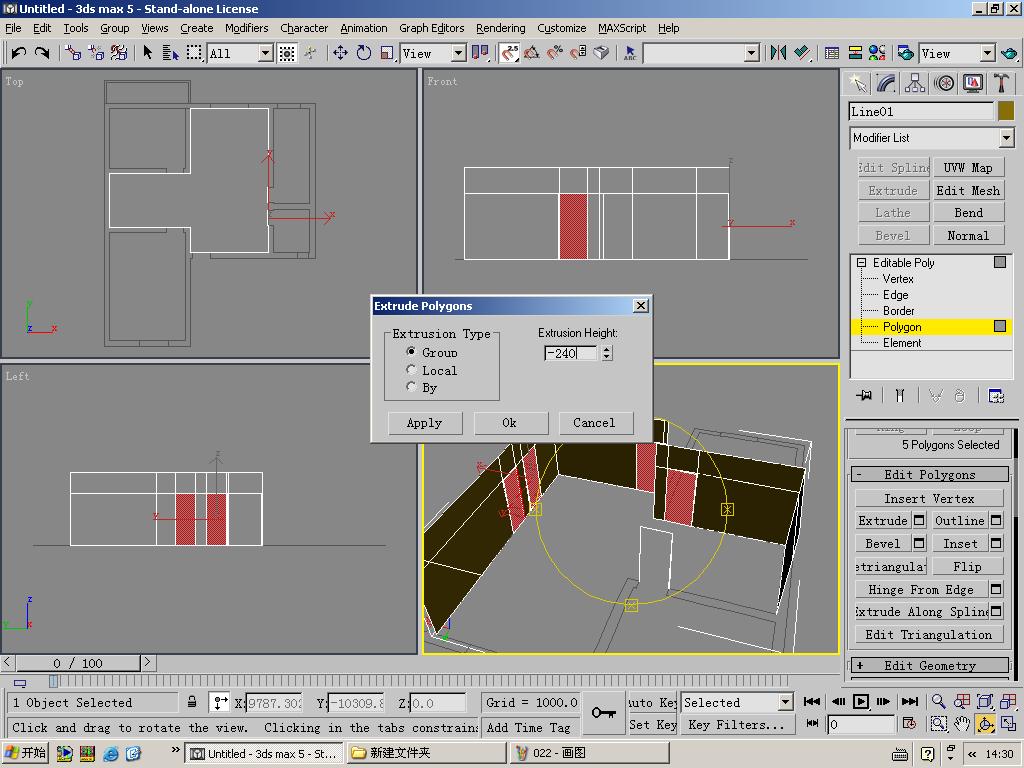
Task: Click the UVW Map modifier button
Action: point(968,168)
